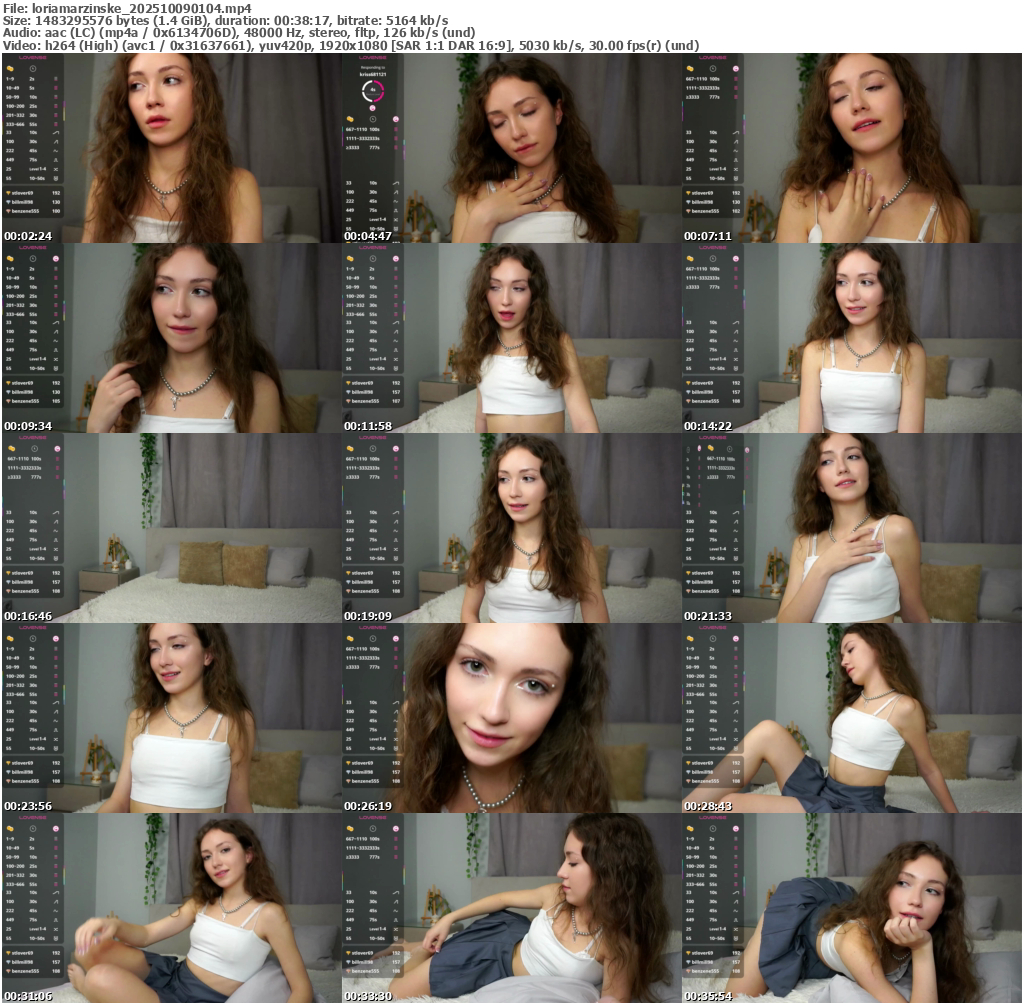The height and width of the screenshot is (1003, 1024).
Task: Click the circular countdown timer in 00:04:47 frame
Action: click(373, 91)
